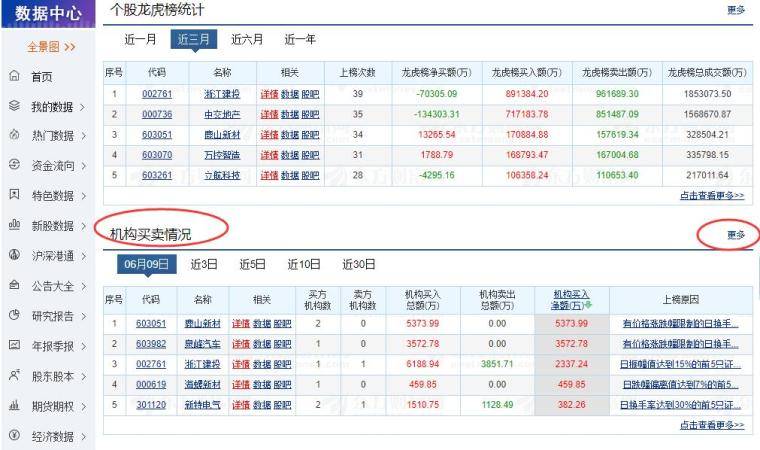Open stock name 万控智造 link

coord(222,155)
